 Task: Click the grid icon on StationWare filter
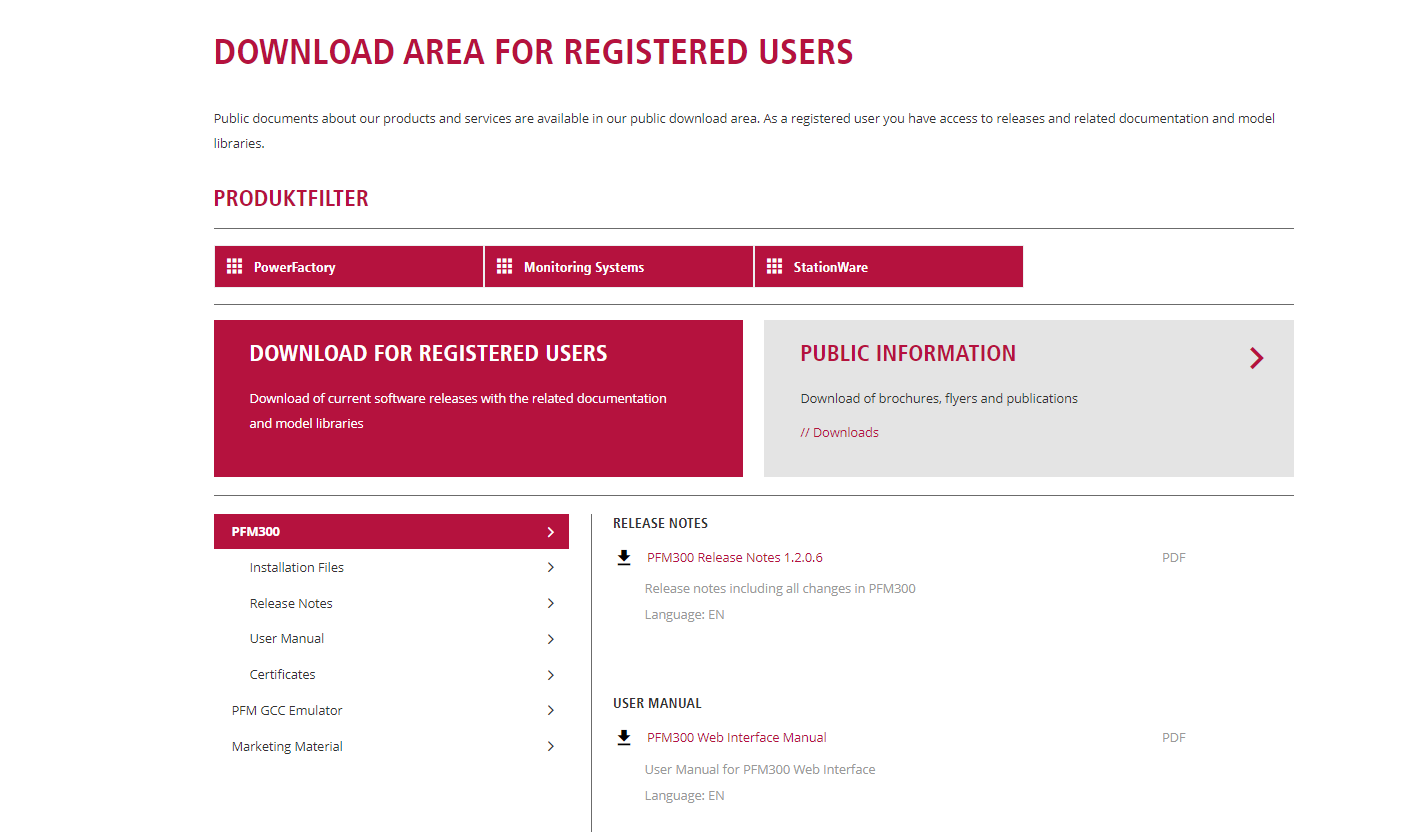click(774, 266)
